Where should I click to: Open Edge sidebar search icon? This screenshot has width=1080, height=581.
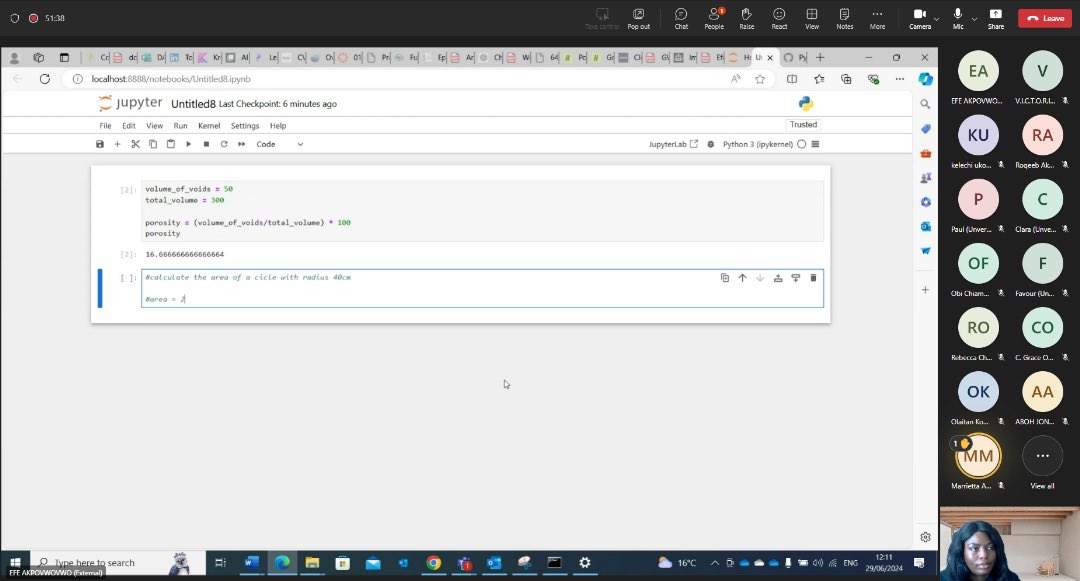[925, 104]
